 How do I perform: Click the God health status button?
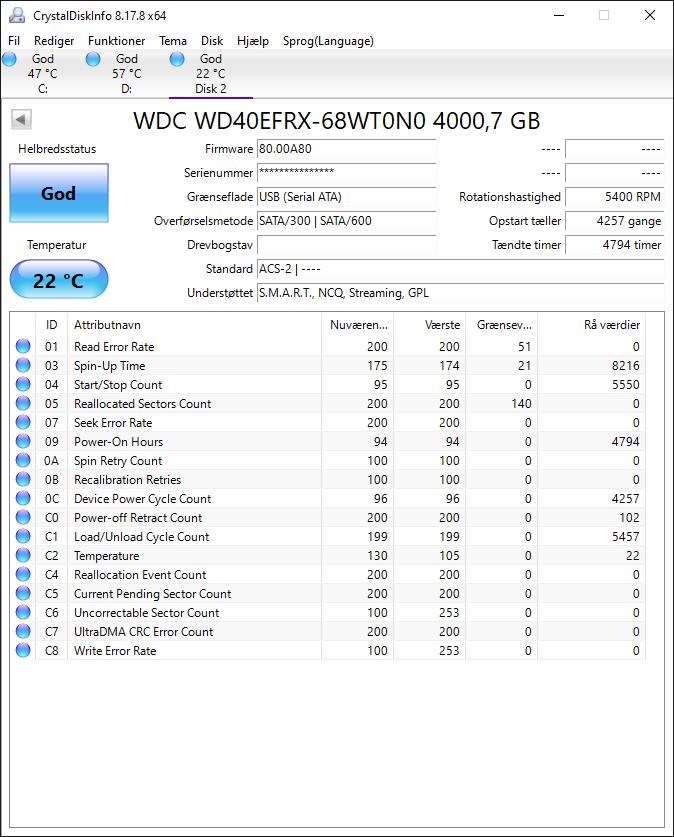[59, 193]
